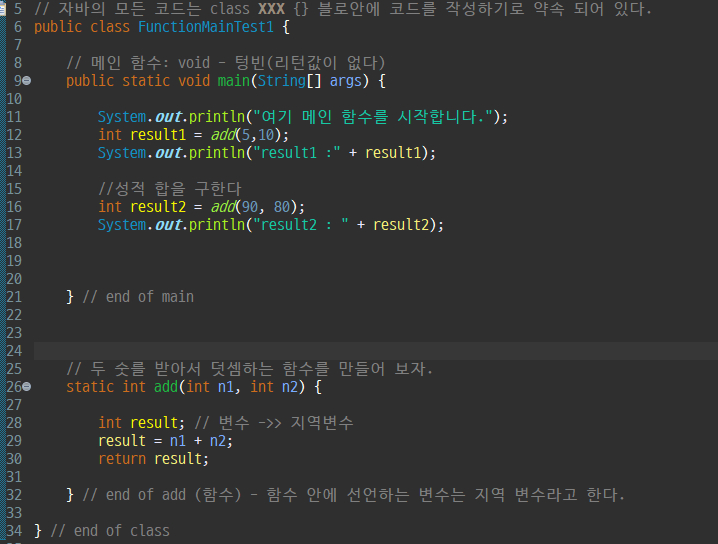Click the result2 variable declaration on line 16
The width and height of the screenshot is (718, 544).
[158, 207]
